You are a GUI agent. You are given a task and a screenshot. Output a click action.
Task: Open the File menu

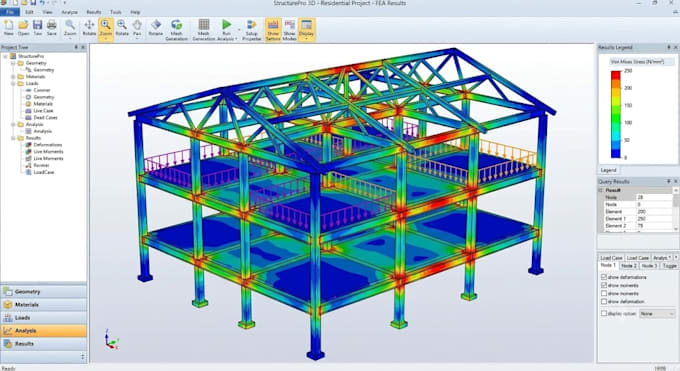click(10, 12)
